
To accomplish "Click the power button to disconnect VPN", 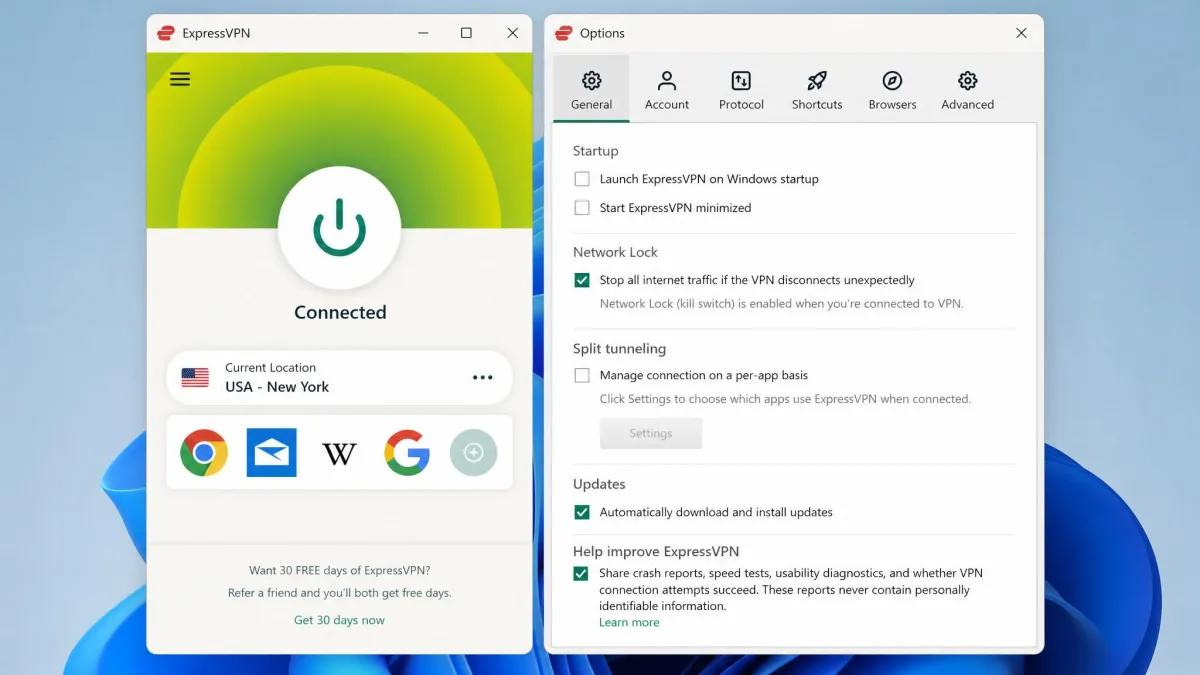I will point(339,228).
